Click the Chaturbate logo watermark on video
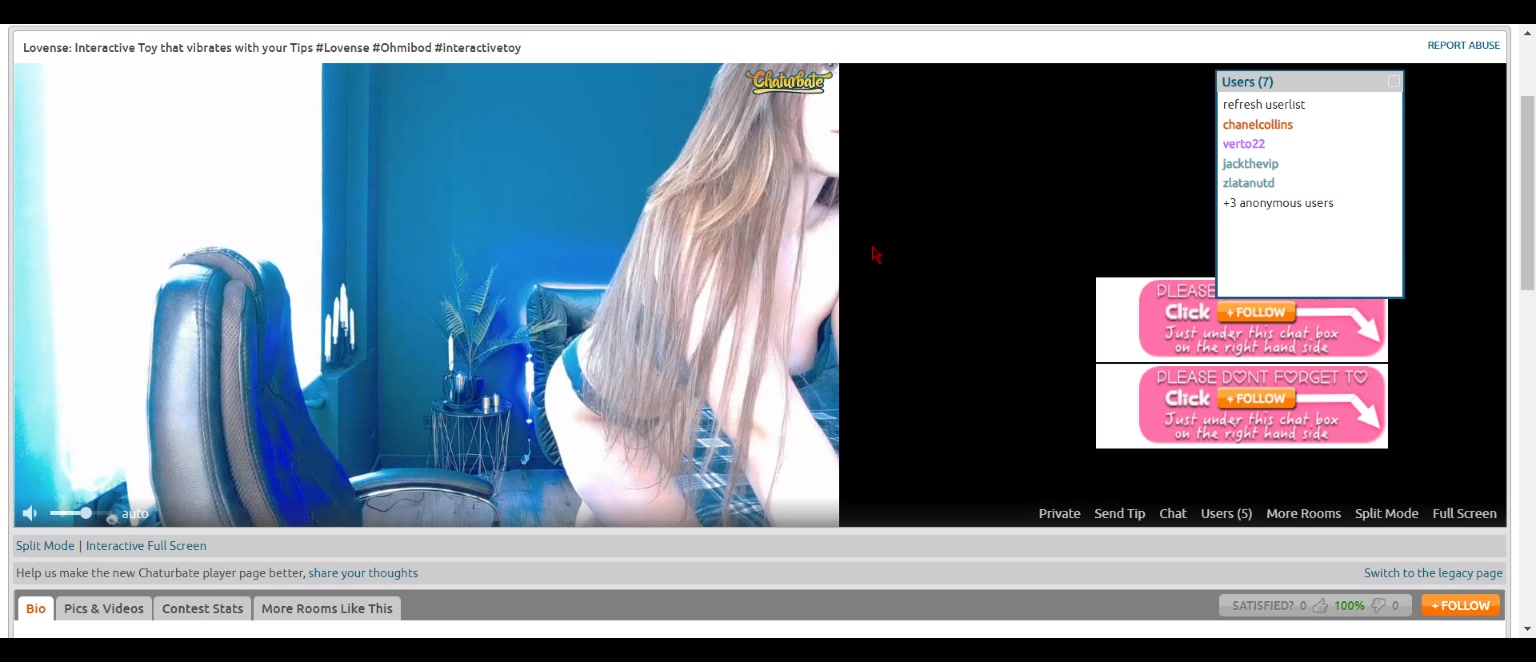Viewport: 1536px width, 662px height. [x=788, y=81]
